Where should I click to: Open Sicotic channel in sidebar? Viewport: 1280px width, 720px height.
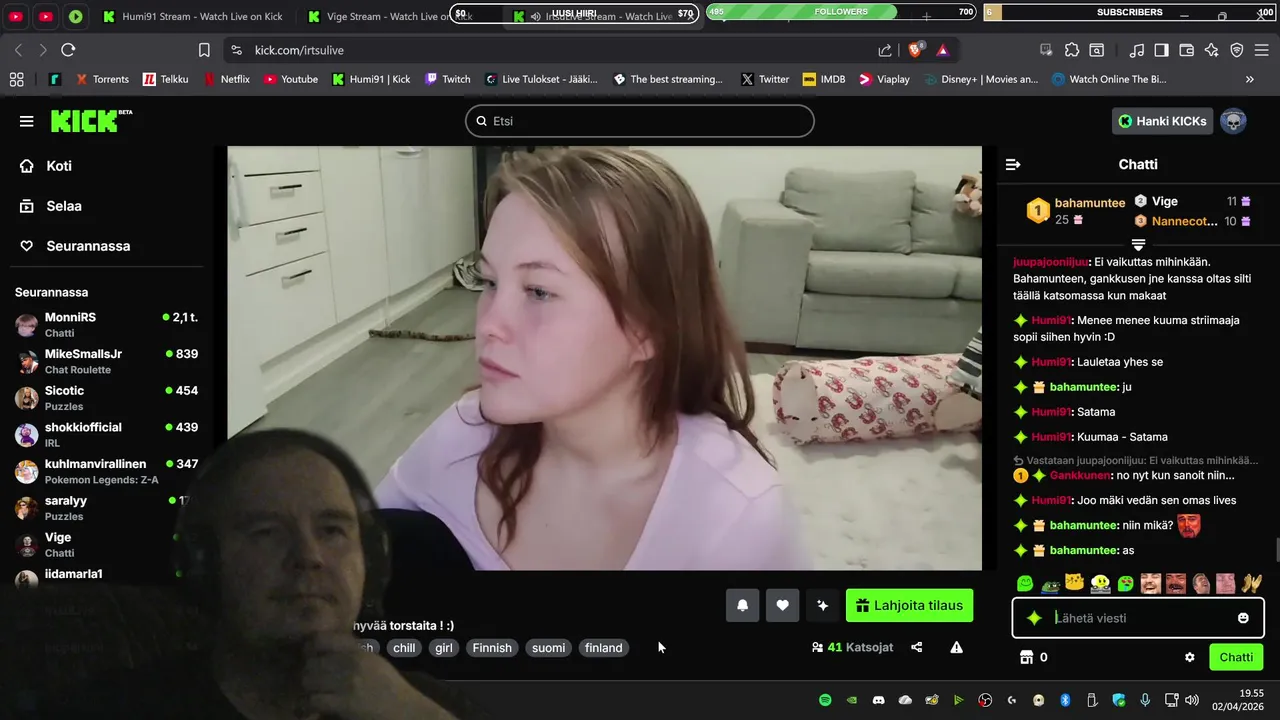point(106,398)
